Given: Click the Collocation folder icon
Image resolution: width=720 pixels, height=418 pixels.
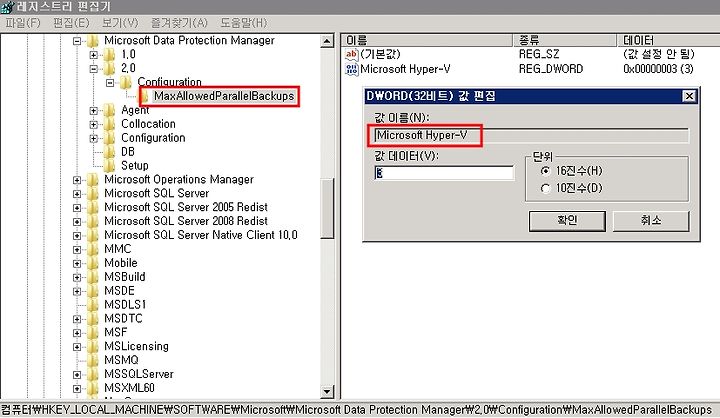Looking at the screenshot, I should 109,124.
